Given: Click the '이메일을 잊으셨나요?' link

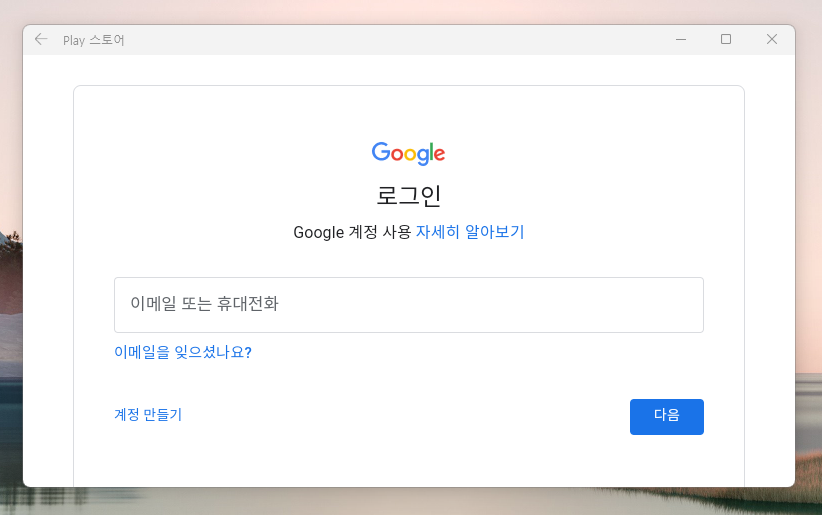Looking at the screenshot, I should tap(183, 352).
